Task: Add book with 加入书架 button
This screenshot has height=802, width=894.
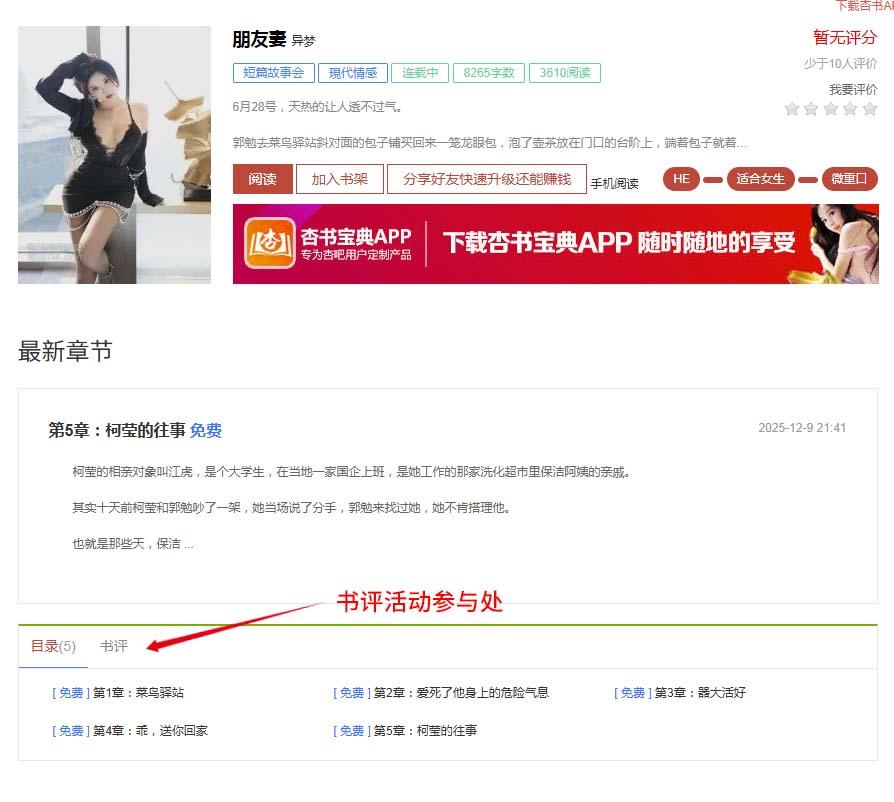Action: pyautogui.click(x=339, y=179)
